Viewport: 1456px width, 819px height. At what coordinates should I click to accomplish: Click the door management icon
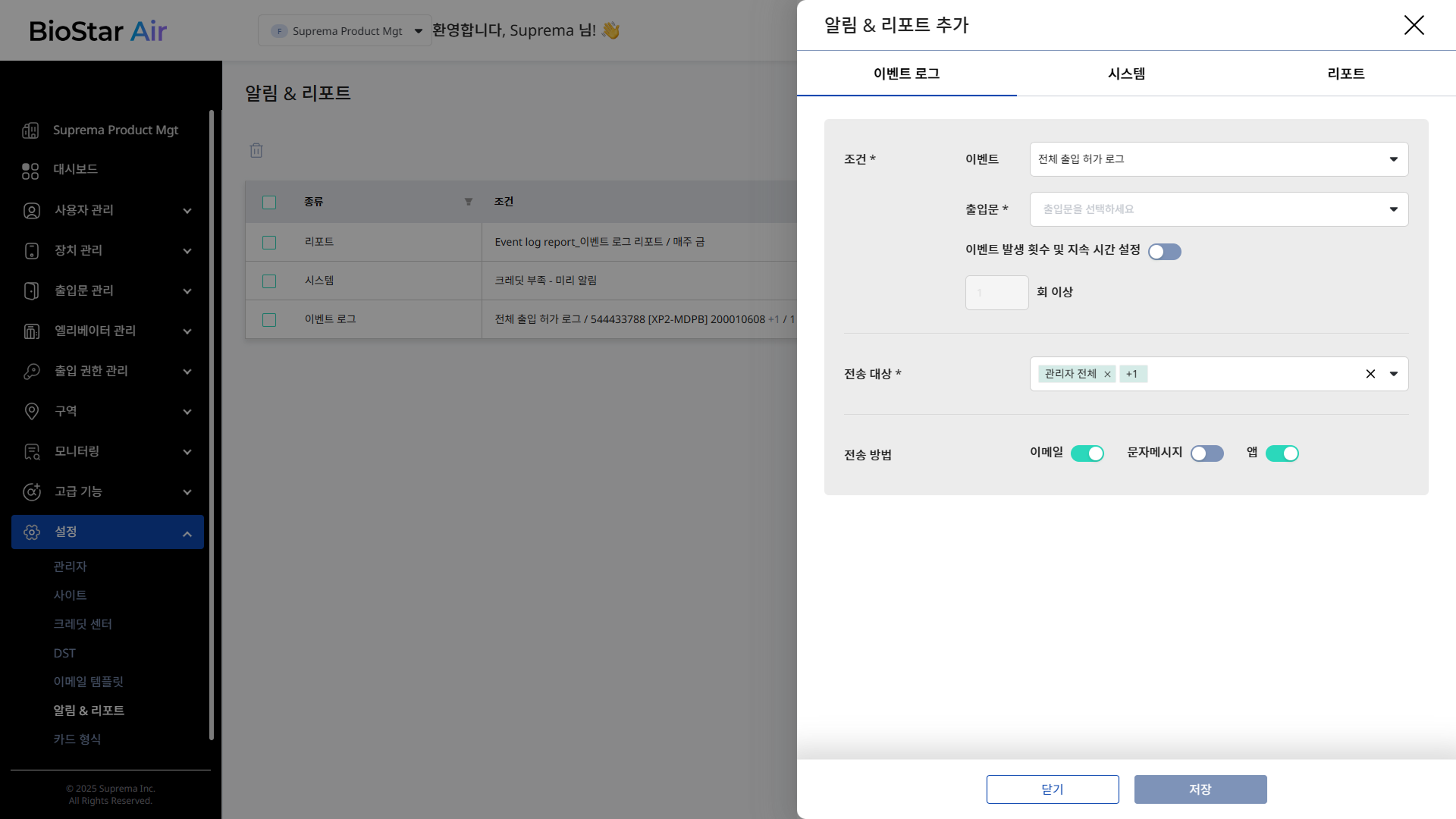pyautogui.click(x=31, y=291)
